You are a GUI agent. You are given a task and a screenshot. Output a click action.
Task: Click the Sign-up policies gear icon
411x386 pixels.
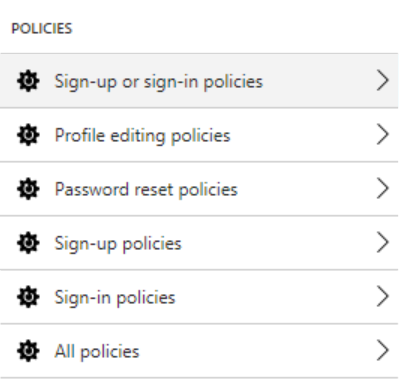pyautogui.click(x=28, y=243)
